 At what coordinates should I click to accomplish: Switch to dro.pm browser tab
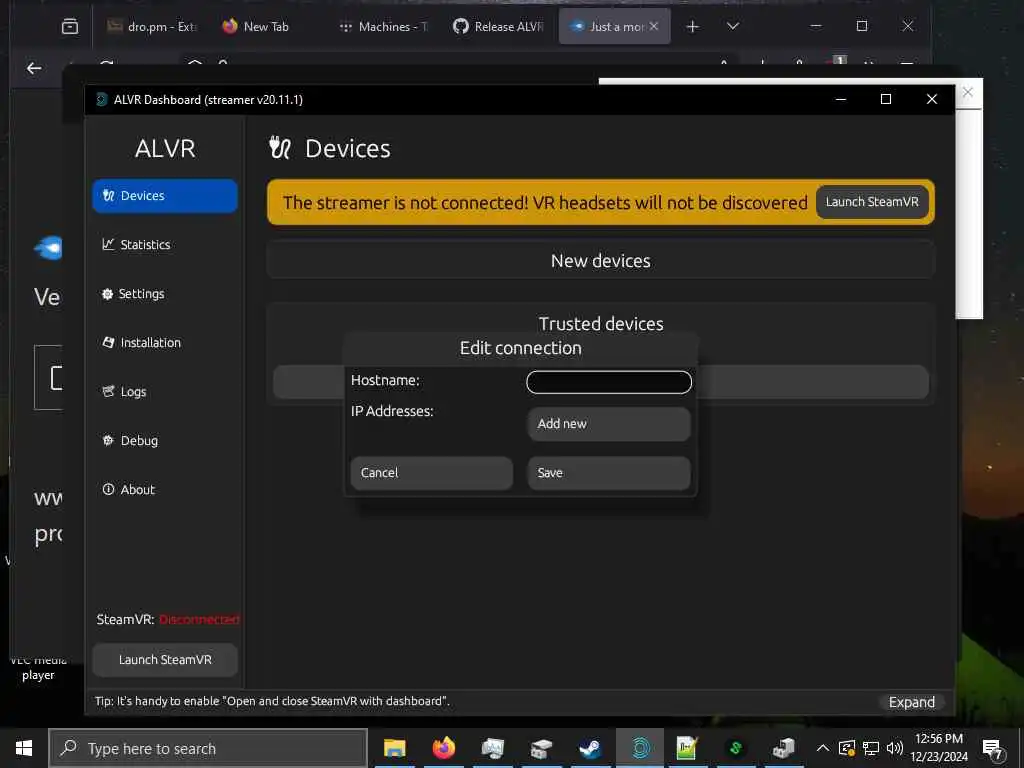pyautogui.click(x=152, y=26)
